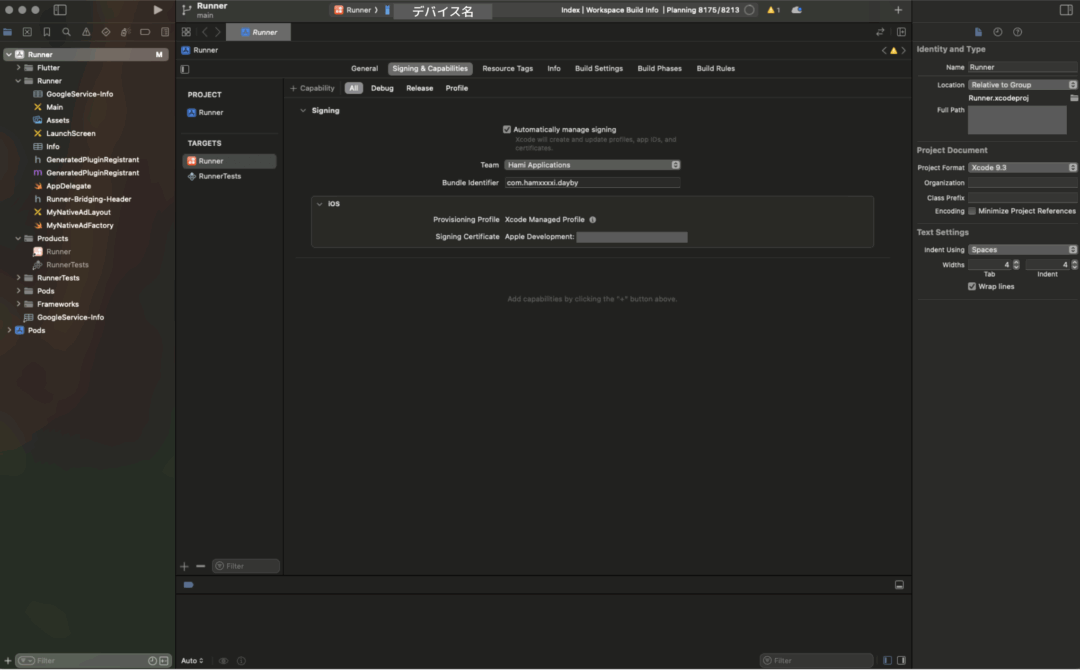Select the Profile configuration filter

pos(457,88)
